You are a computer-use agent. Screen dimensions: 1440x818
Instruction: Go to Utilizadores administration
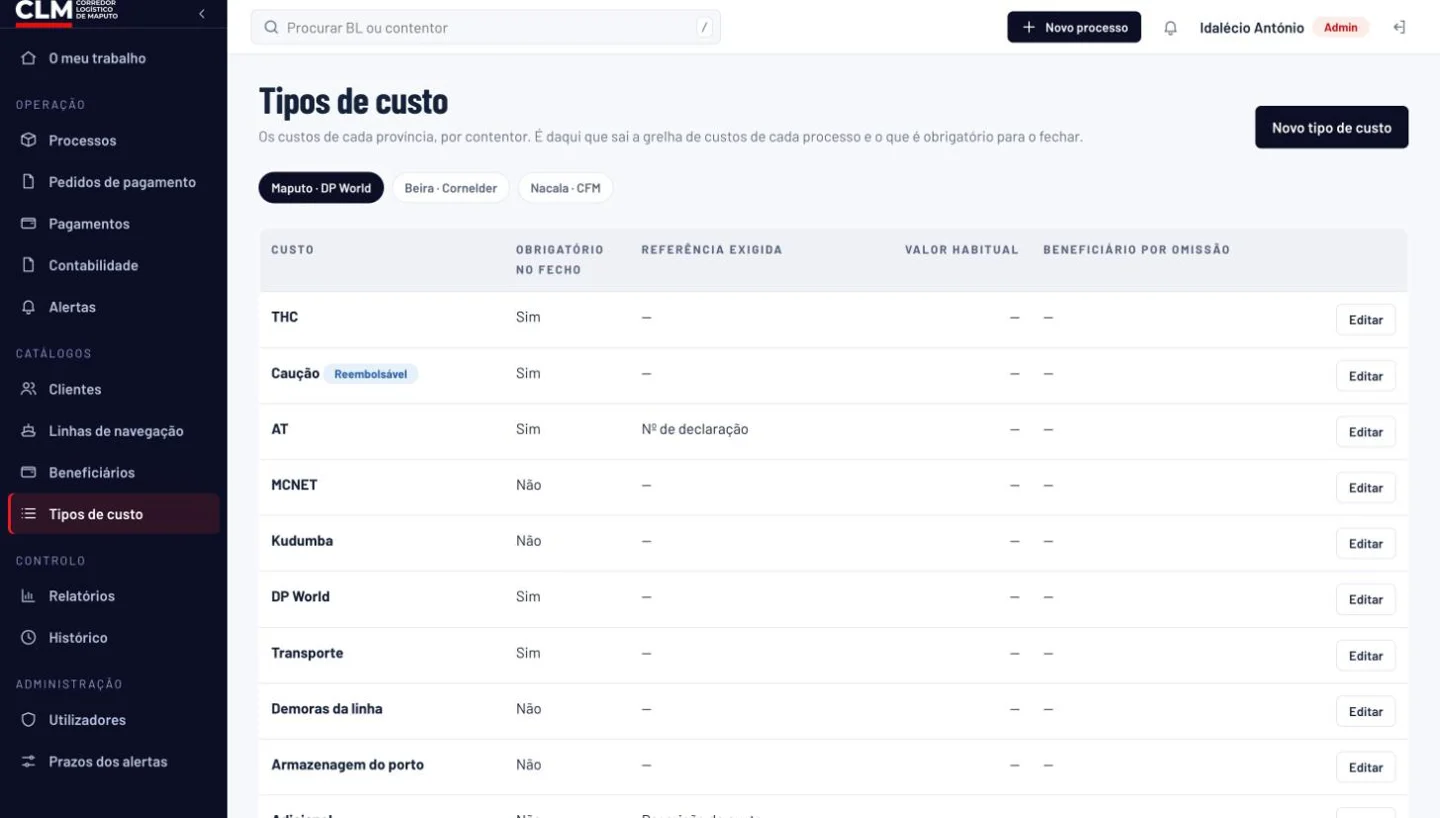(x=113, y=720)
